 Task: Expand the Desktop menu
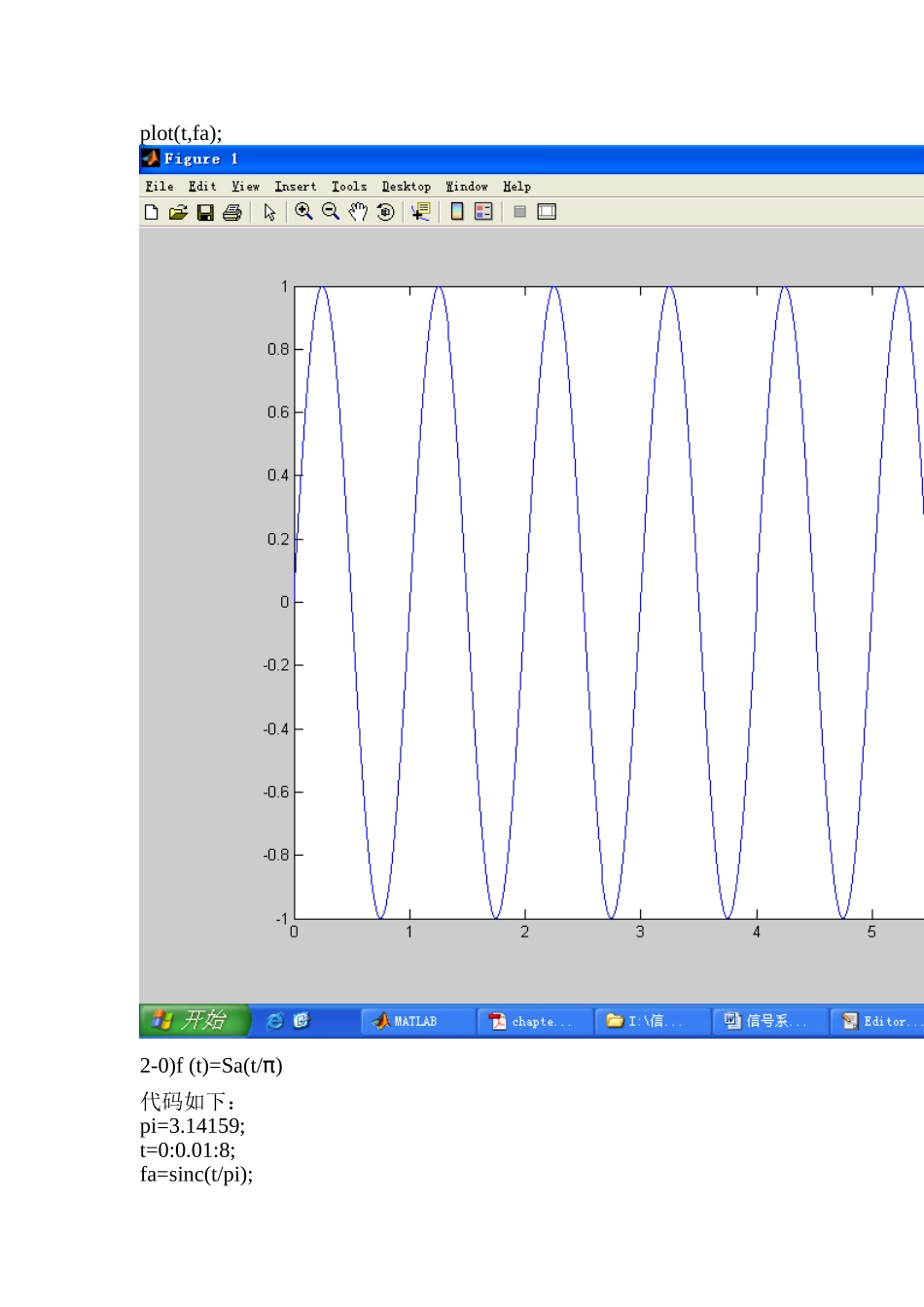(406, 187)
